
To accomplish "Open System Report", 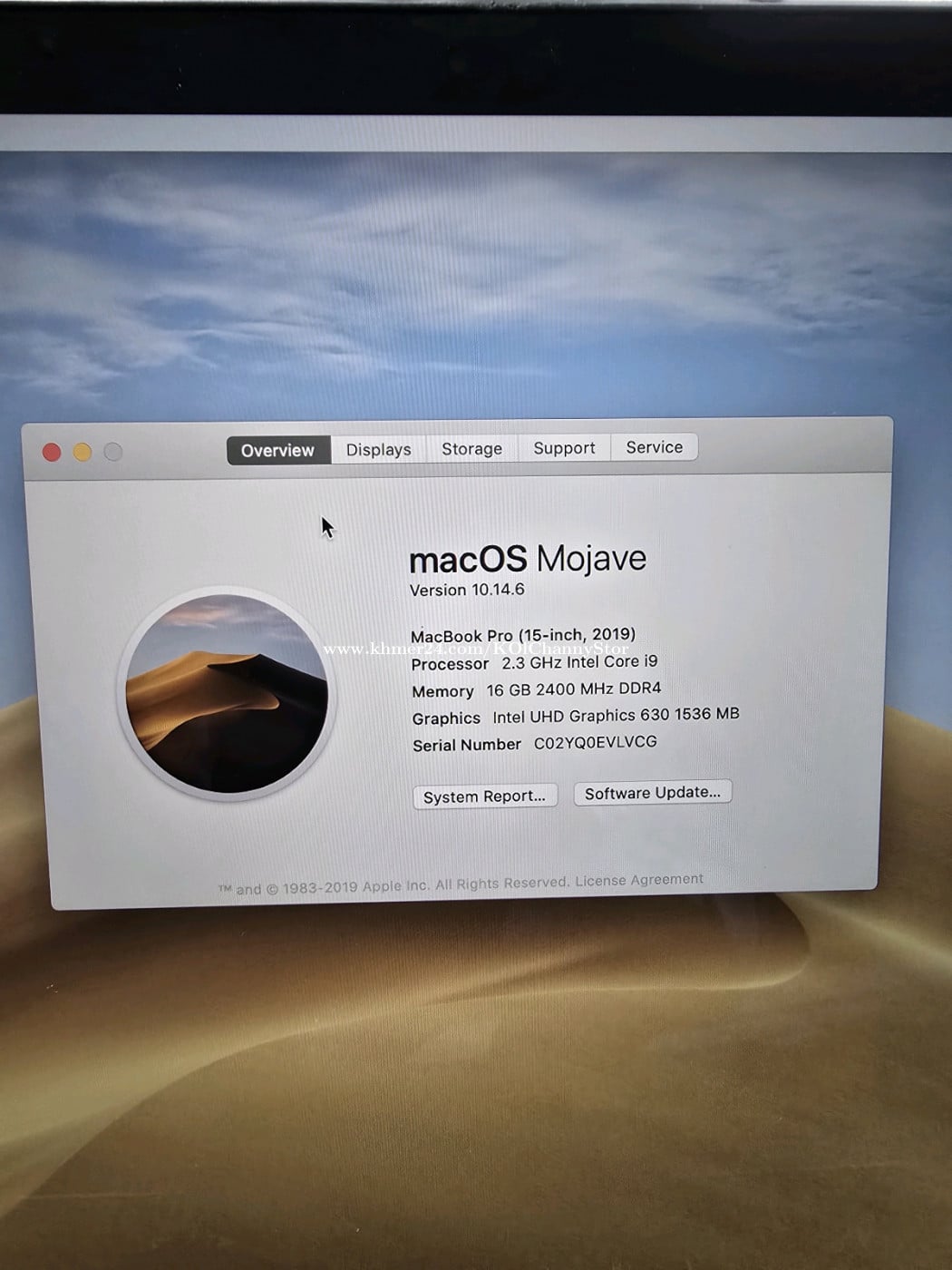I will pos(484,796).
